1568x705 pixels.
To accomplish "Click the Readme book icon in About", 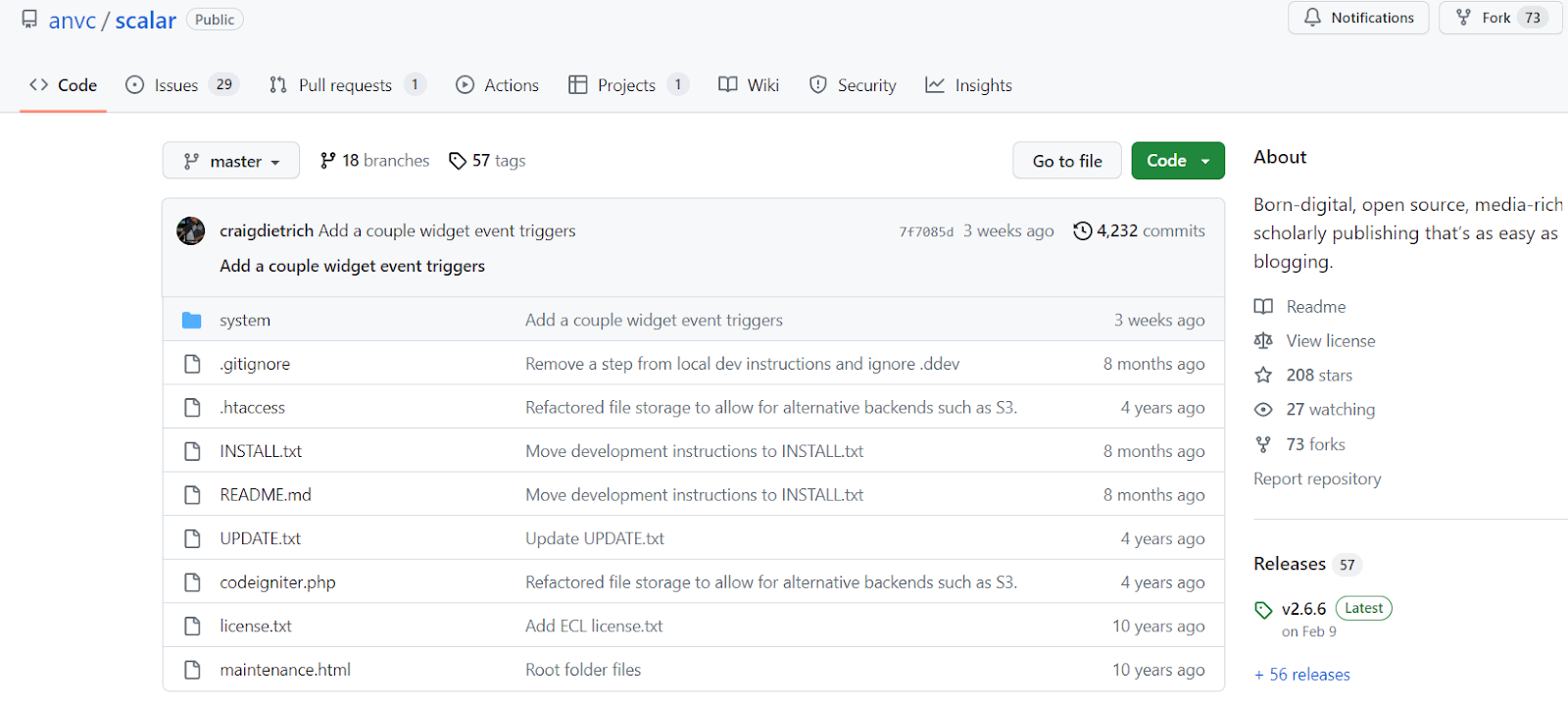I will pos(1263,307).
